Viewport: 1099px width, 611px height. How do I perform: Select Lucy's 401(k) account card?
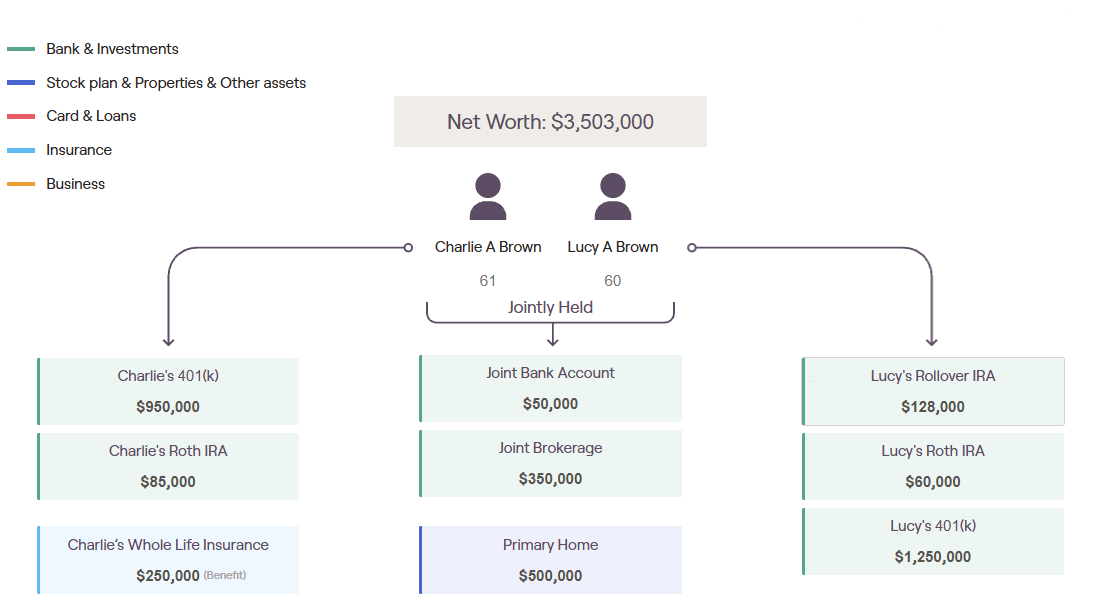[x=933, y=541]
